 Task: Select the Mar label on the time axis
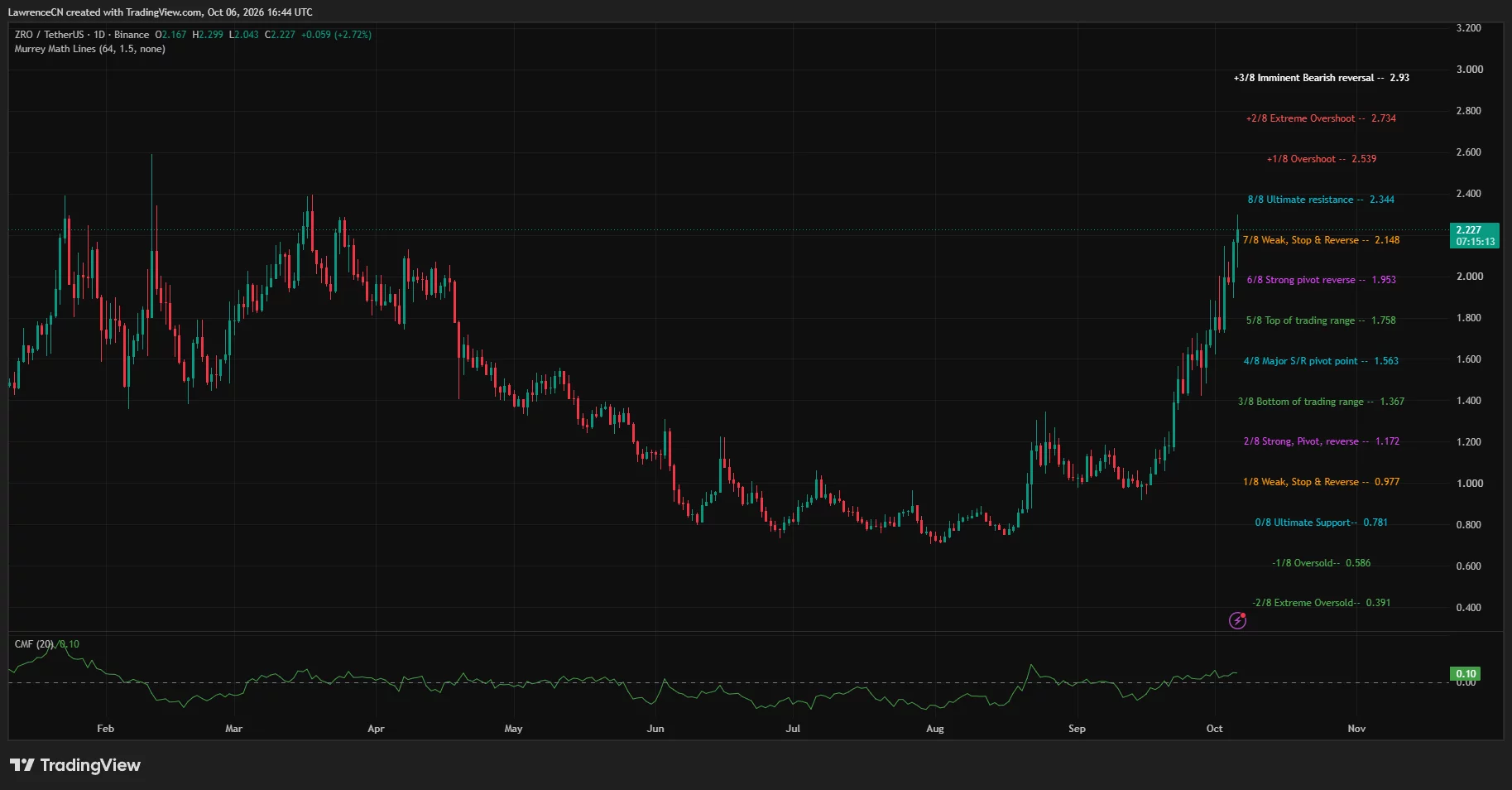pyautogui.click(x=233, y=729)
